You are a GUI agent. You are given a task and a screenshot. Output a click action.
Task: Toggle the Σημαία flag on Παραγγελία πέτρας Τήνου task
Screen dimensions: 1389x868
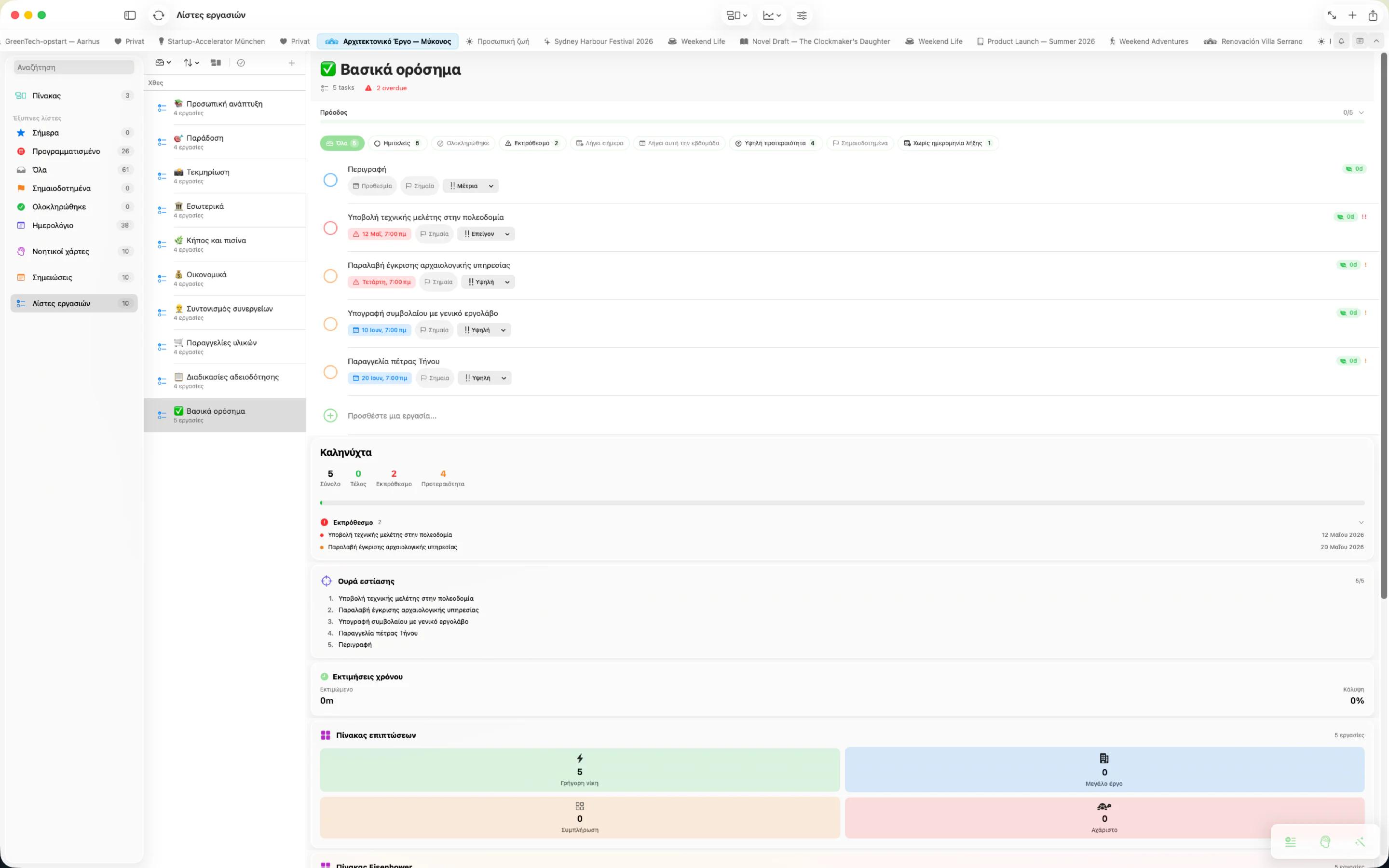[x=435, y=379]
